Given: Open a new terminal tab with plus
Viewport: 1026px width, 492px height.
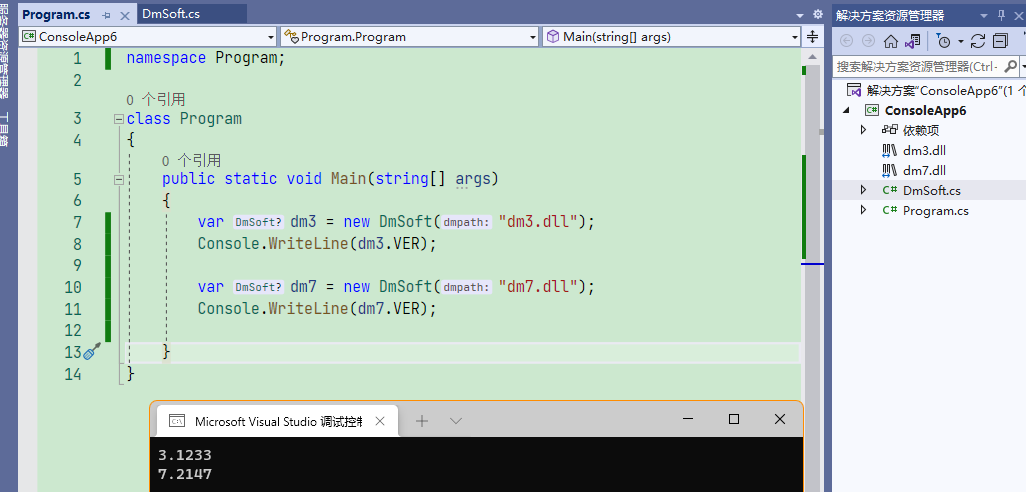Looking at the screenshot, I should (422, 421).
